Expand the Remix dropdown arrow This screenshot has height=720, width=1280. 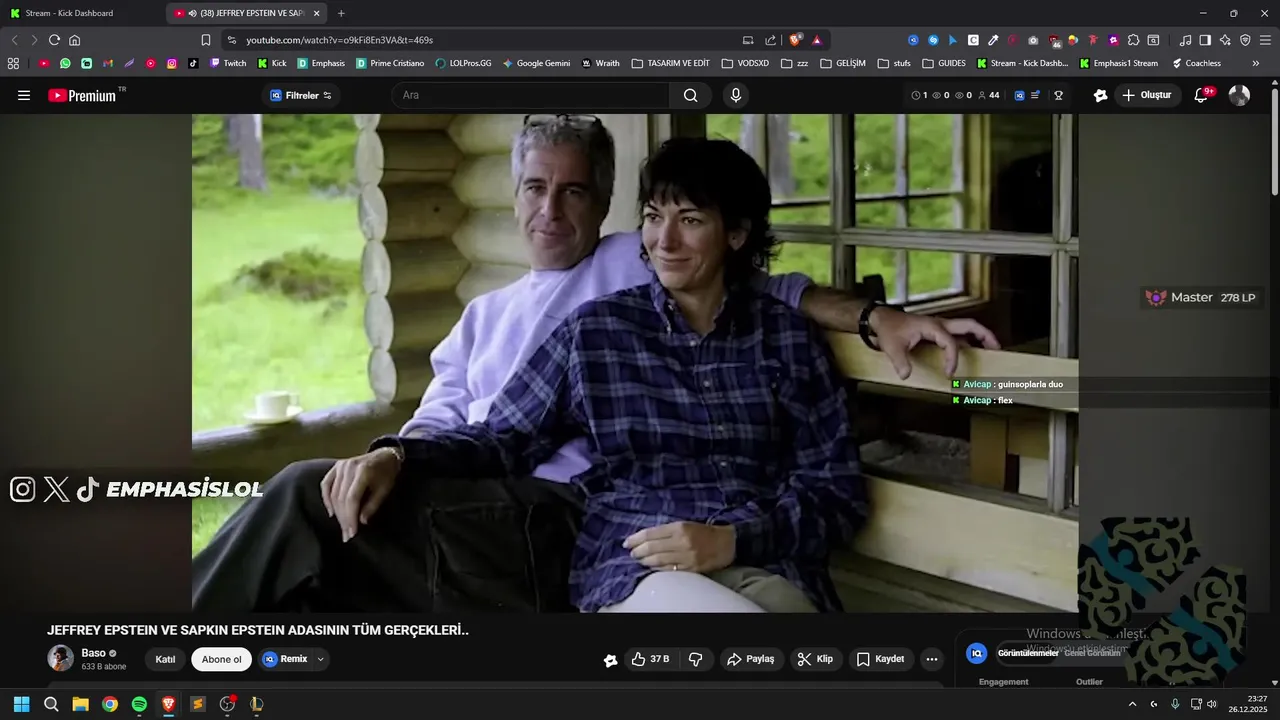pyautogui.click(x=321, y=659)
